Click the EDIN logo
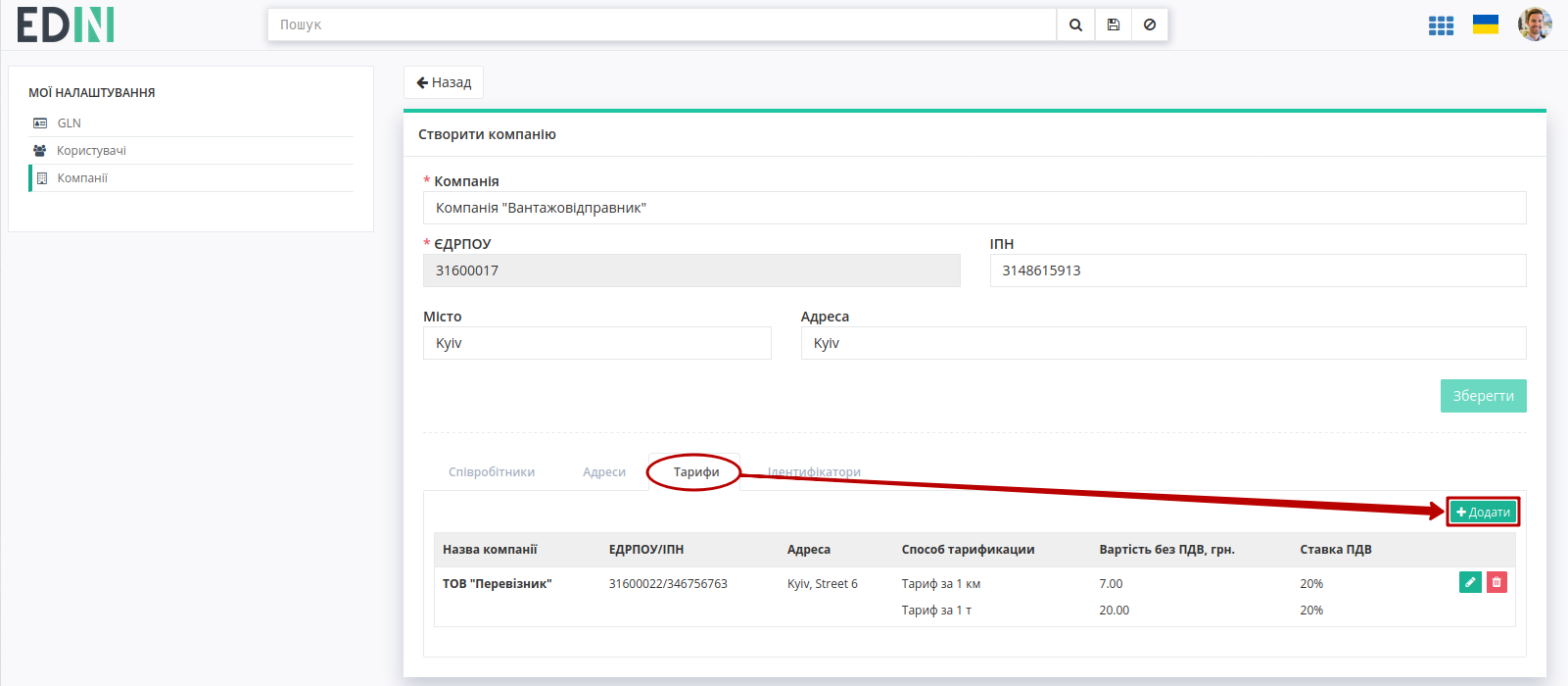 click(66, 24)
